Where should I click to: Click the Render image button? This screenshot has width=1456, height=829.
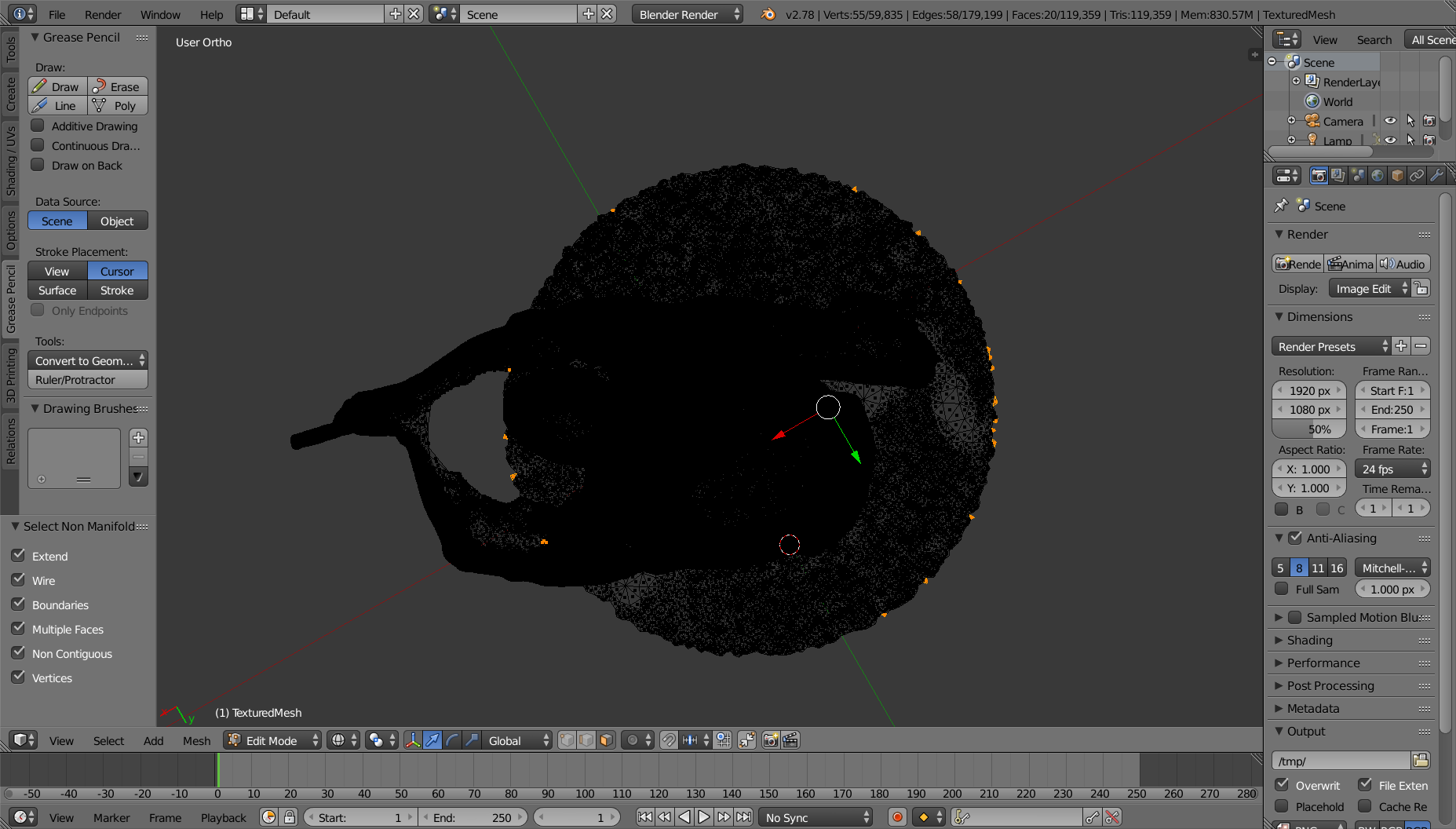1298,264
